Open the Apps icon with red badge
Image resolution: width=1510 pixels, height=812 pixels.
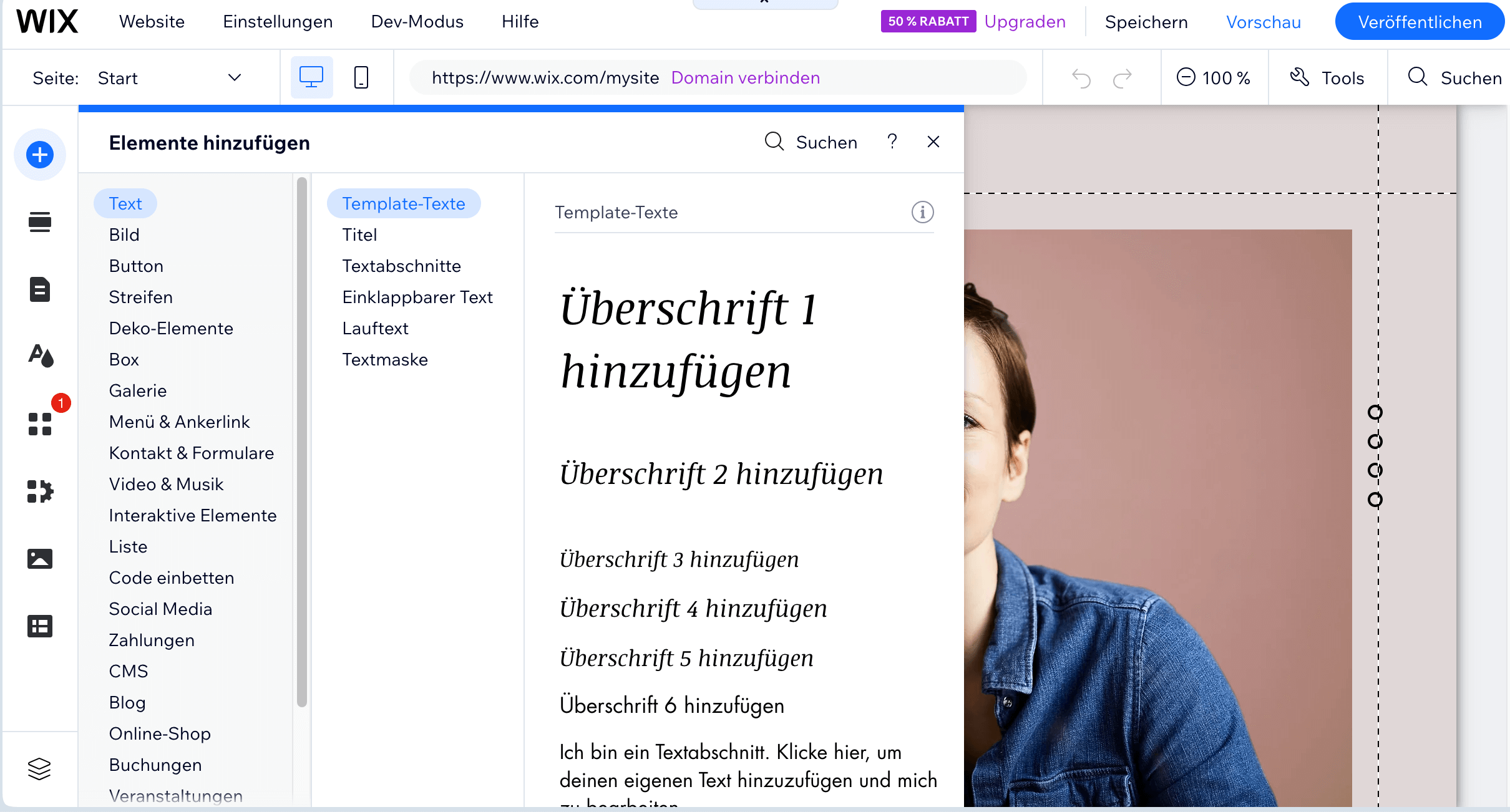pyautogui.click(x=40, y=424)
